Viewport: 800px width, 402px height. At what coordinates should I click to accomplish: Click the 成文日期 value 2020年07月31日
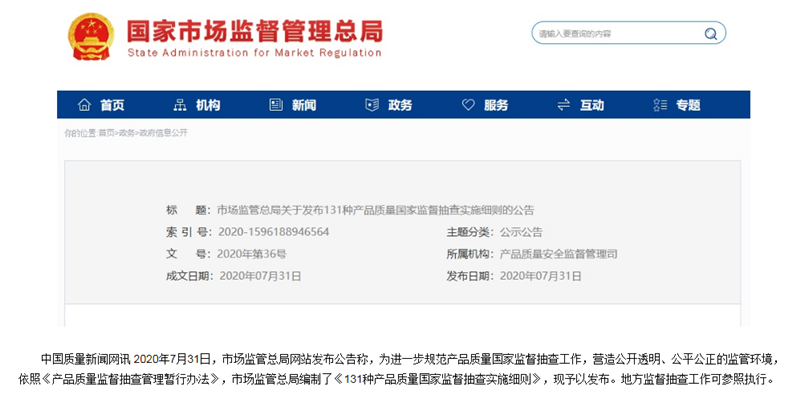point(260,276)
